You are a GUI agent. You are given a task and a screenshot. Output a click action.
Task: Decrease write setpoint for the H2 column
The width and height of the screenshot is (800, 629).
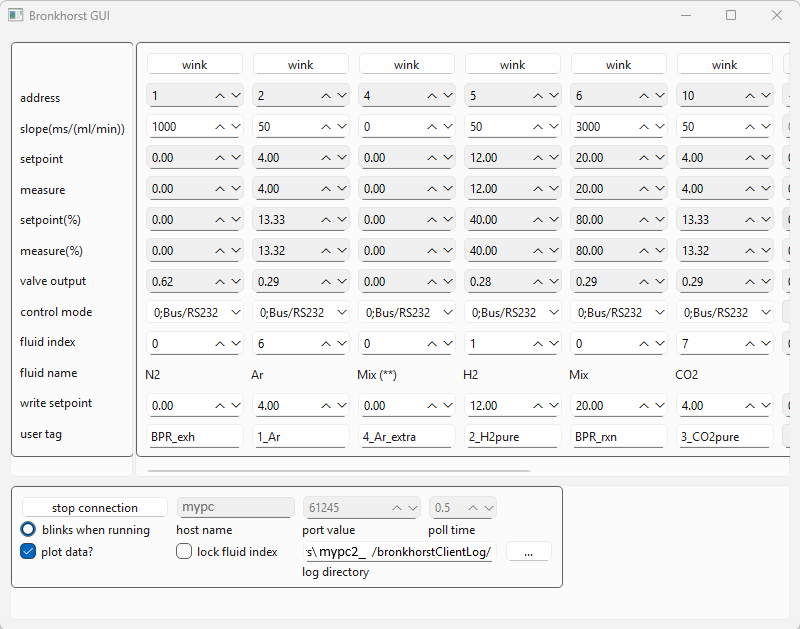tap(553, 406)
